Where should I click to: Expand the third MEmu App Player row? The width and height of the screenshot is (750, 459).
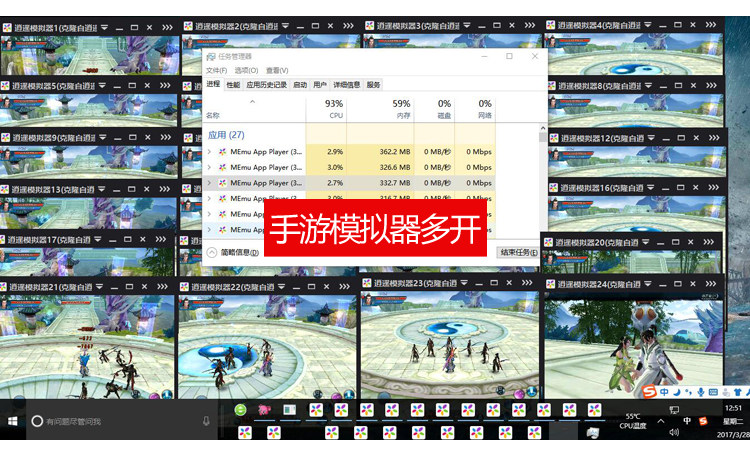[x=209, y=183]
